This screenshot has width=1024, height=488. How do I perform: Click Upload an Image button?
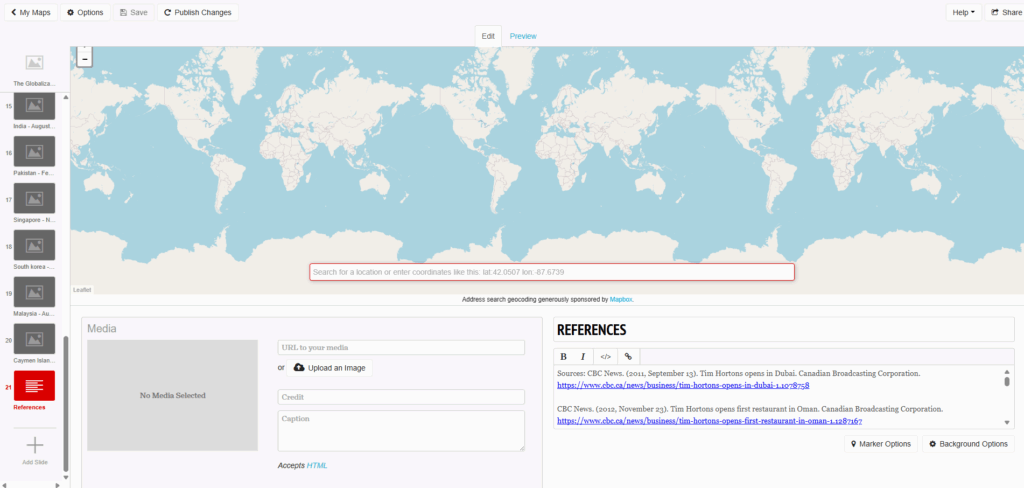329,368
